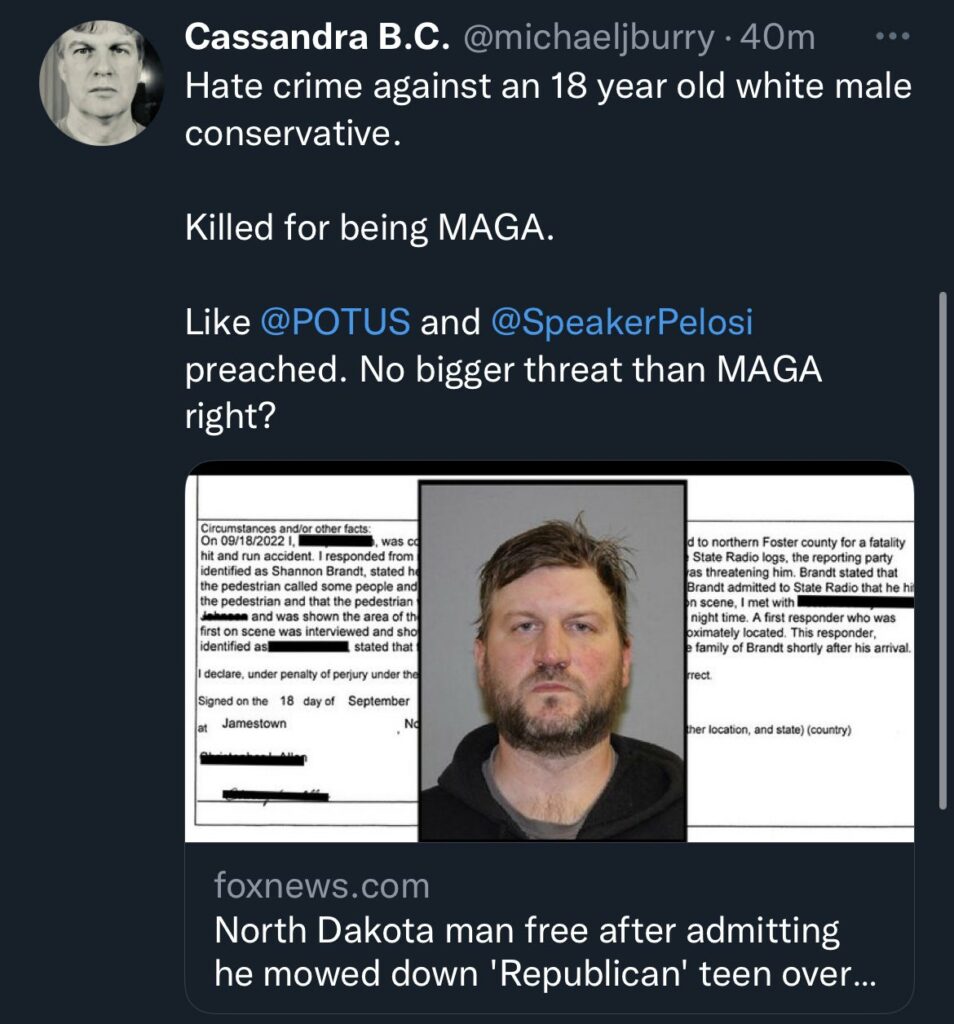The width and height of the screenshot is (954, 1024).
Task: Click the Cassandra B.C. profile avatar
Action: click(101, 82)
